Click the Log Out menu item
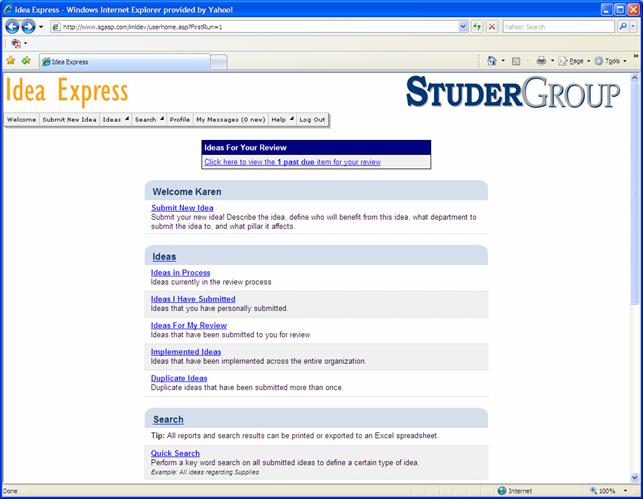 (x=312, y=119)
